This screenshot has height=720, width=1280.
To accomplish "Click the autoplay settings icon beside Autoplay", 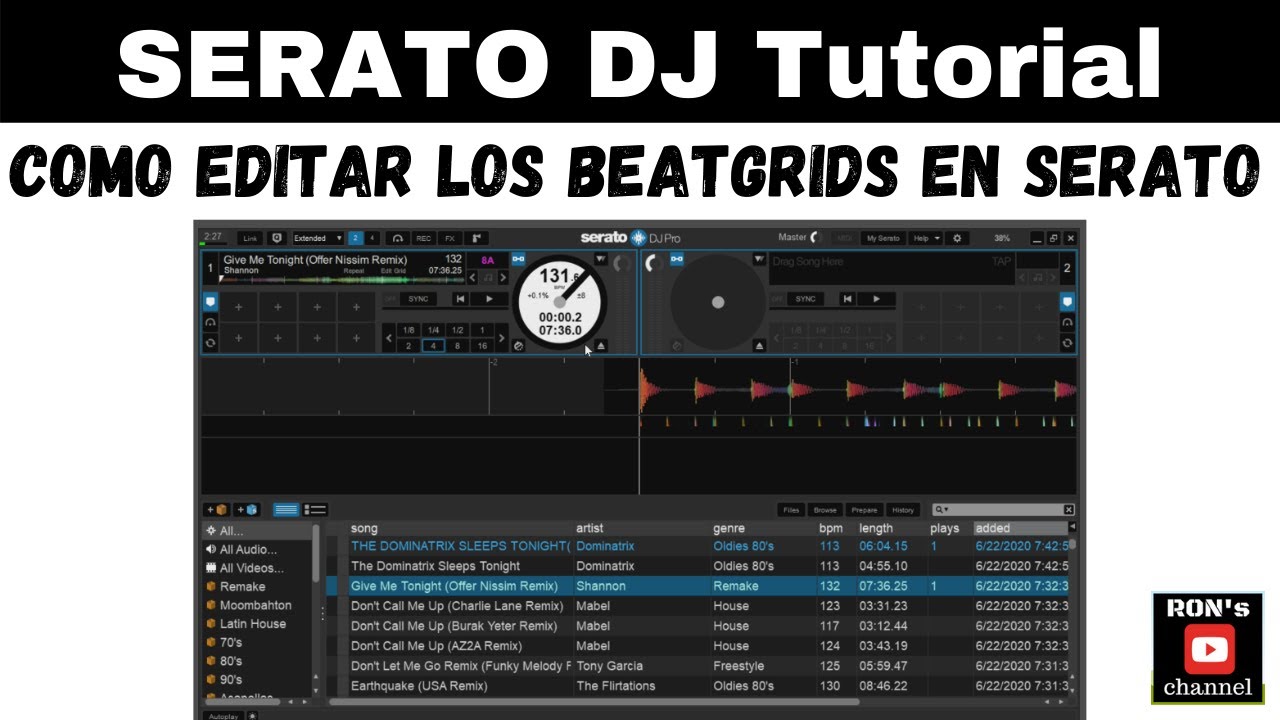I will pyautogui.click(x=252, y=716).
